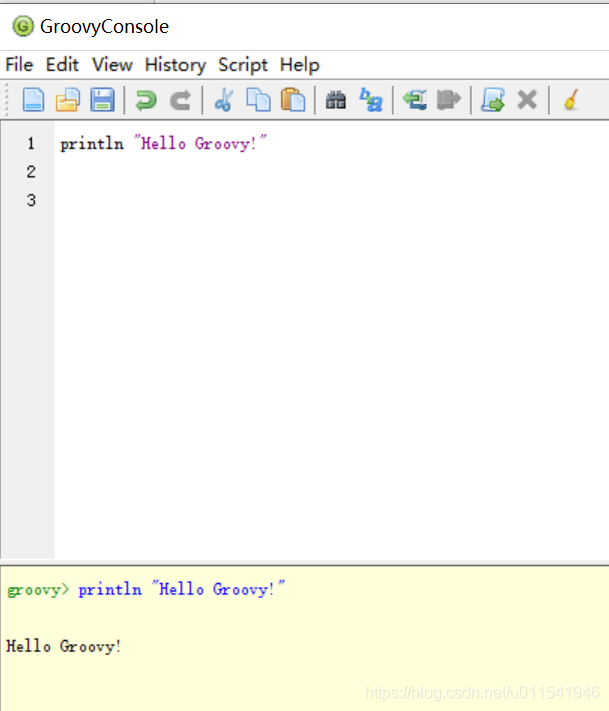The width and height of the screenshot is (609, 711).
Task: Go to next history entry
Action: click(449, 100)
